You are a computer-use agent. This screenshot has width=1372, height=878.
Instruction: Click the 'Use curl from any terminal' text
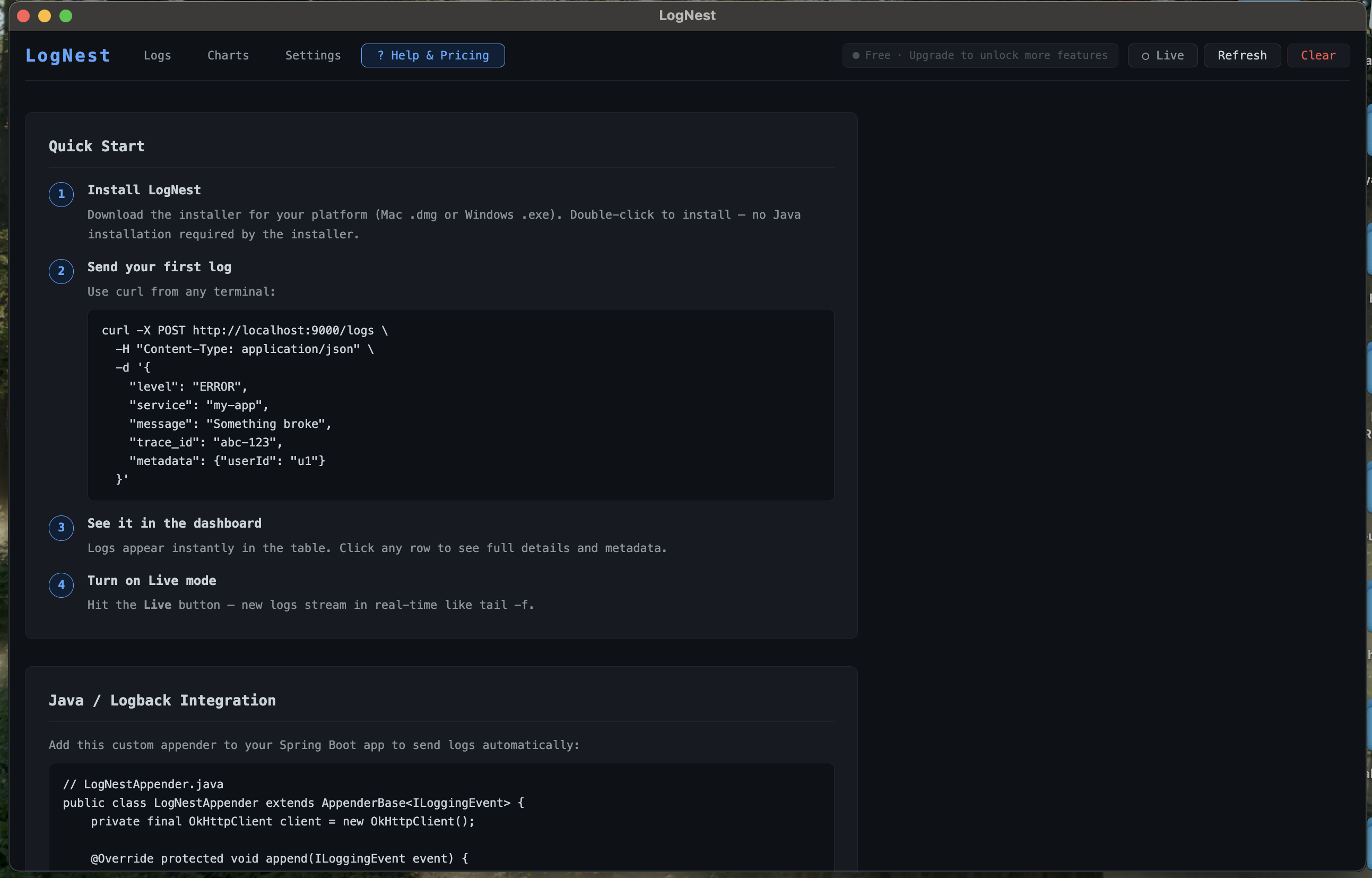181,292
